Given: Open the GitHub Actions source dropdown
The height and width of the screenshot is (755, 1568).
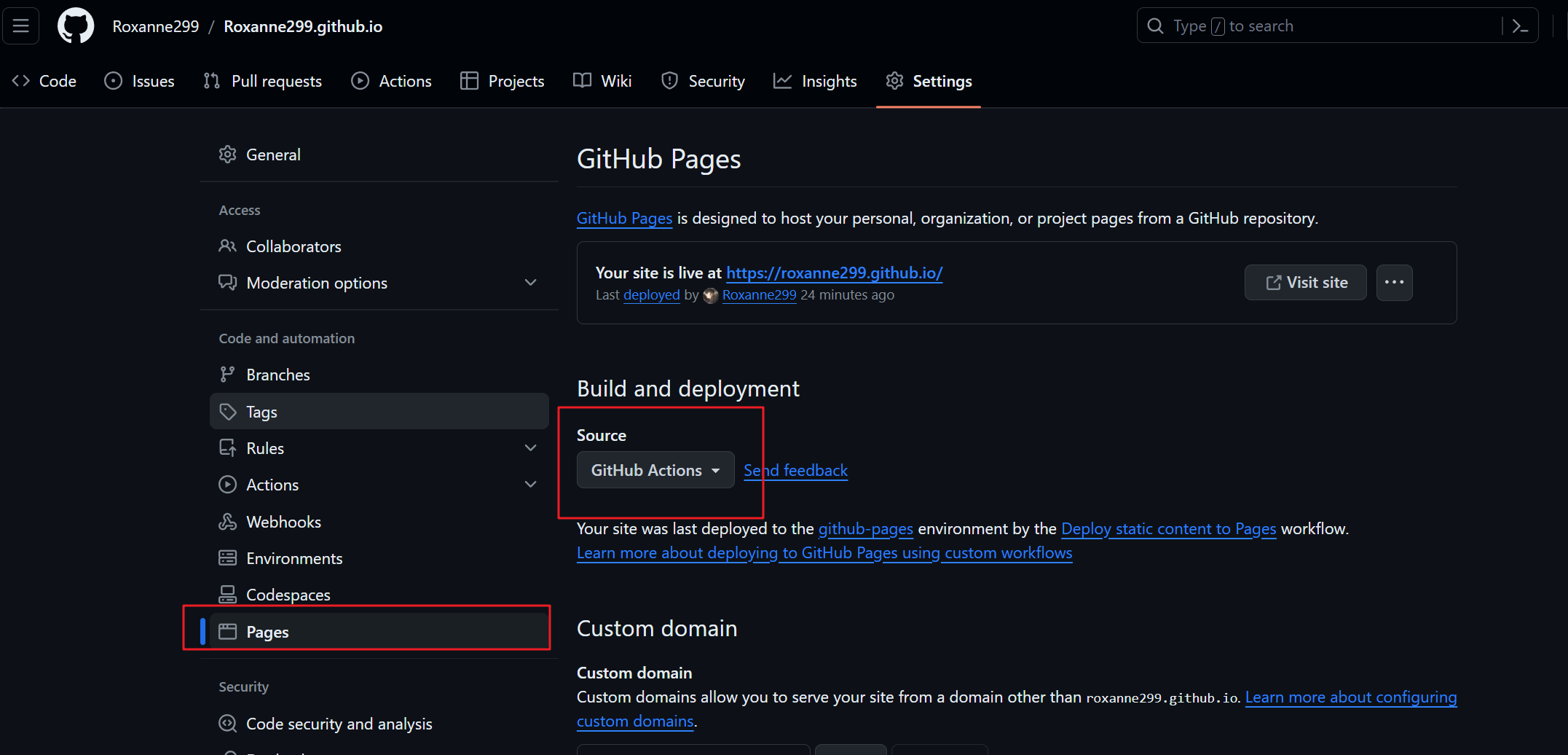Looking at the screenshot, I should [x=655, y=470].
